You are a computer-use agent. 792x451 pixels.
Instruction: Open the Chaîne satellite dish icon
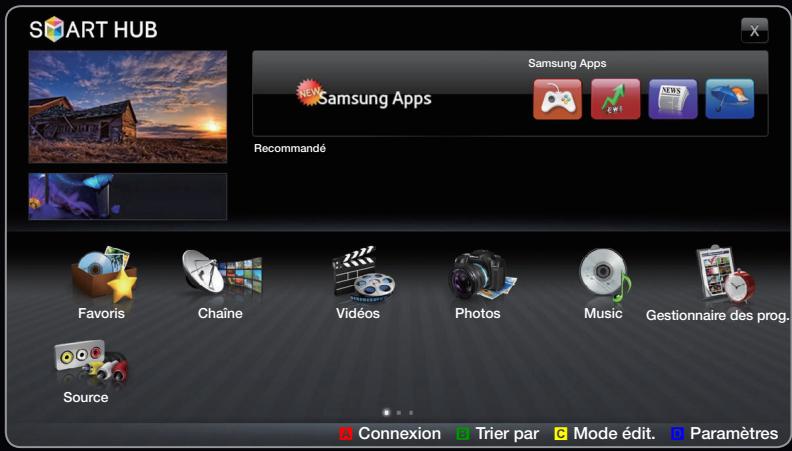[x=222, y=273]
